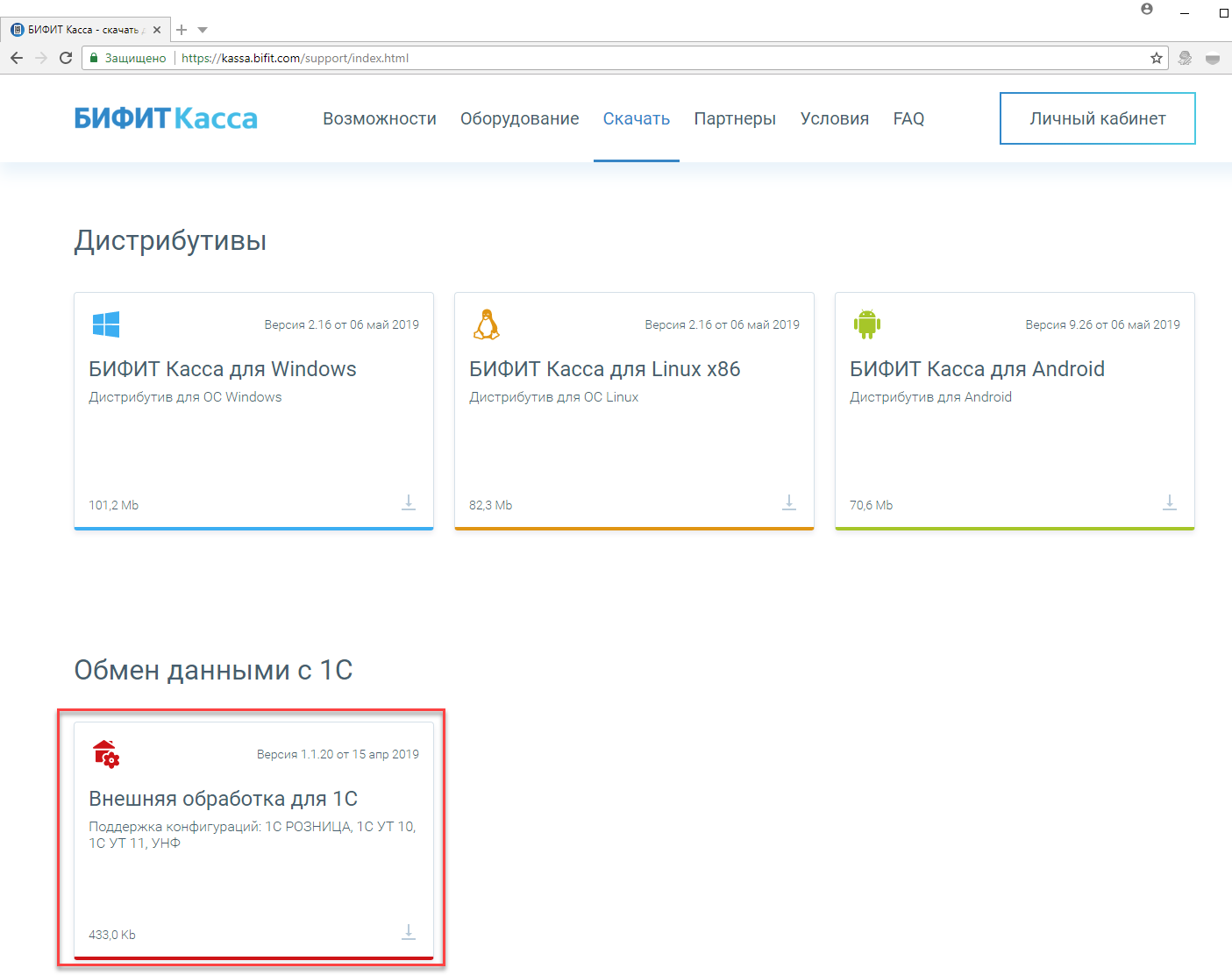Click the БИФИТ Касса logo
Screen dimensions: 1232x975
(x=166, y=118)
